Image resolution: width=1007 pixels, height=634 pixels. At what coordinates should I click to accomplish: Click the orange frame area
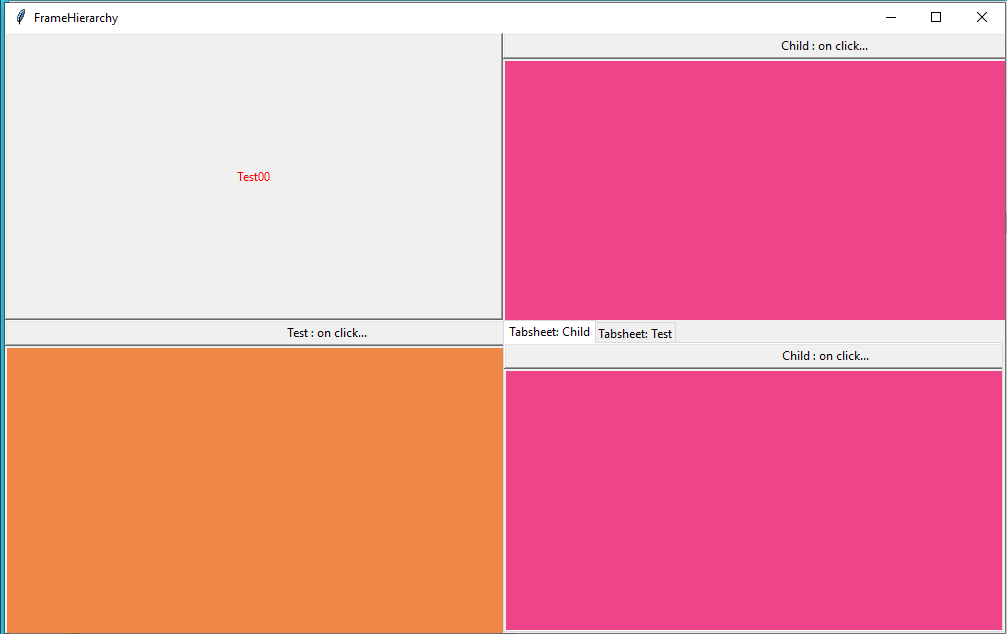pos(254,489)
